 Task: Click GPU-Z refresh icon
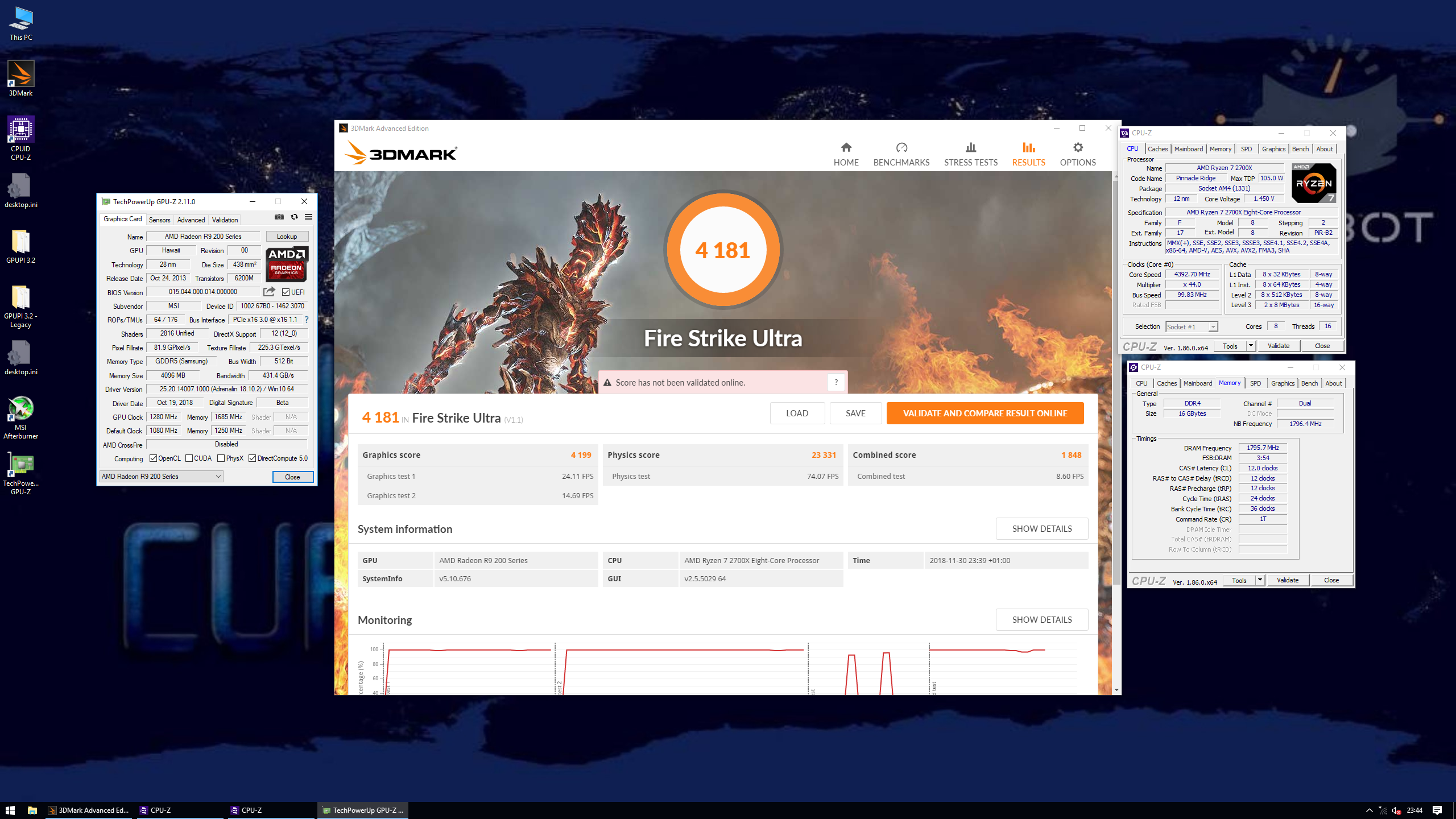[294, 217]
